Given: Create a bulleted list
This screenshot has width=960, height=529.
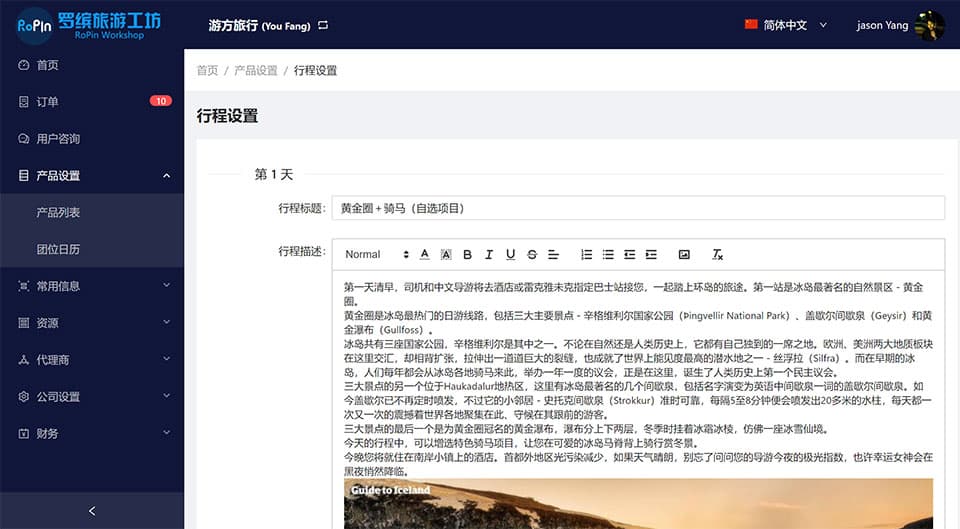Looking at the screenshot, I should [x=608, y=254].
